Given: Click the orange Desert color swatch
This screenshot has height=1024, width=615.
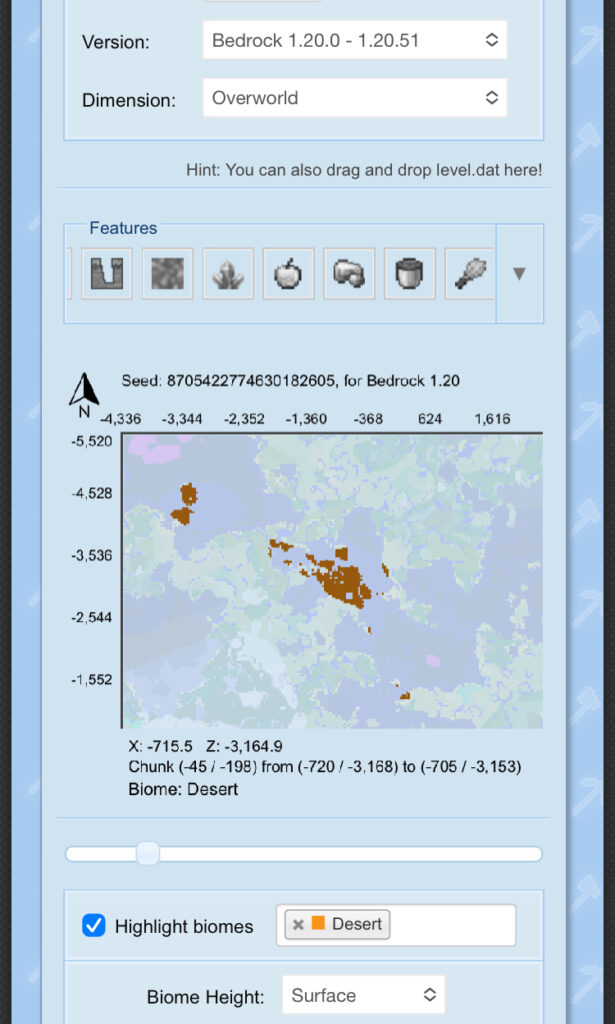Looking at the screenshot, I should pos(318,923).
